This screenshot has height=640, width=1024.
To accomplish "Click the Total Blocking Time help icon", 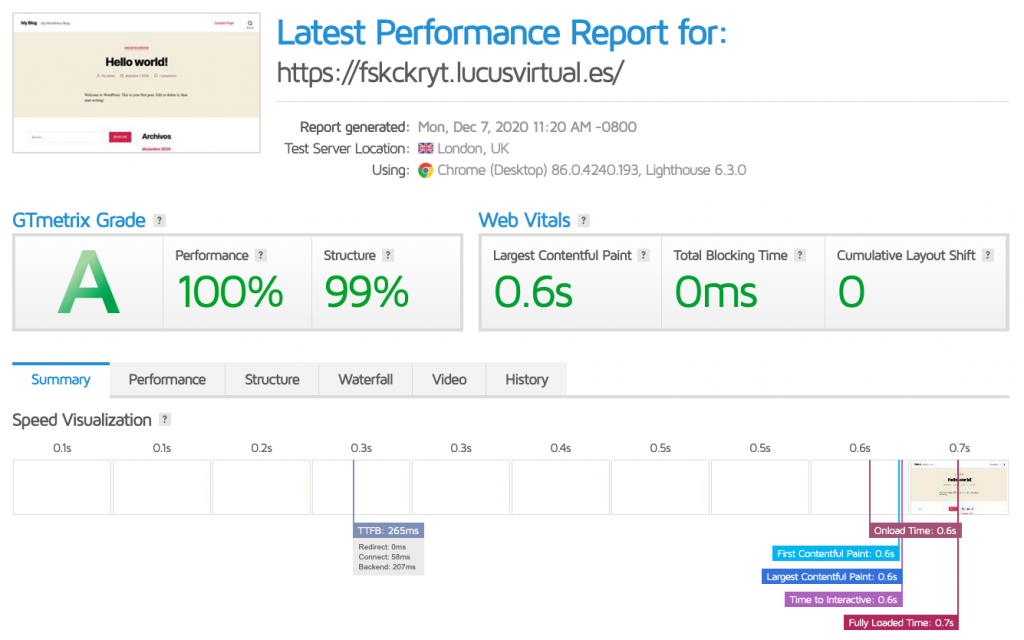I will click(798, 255).
